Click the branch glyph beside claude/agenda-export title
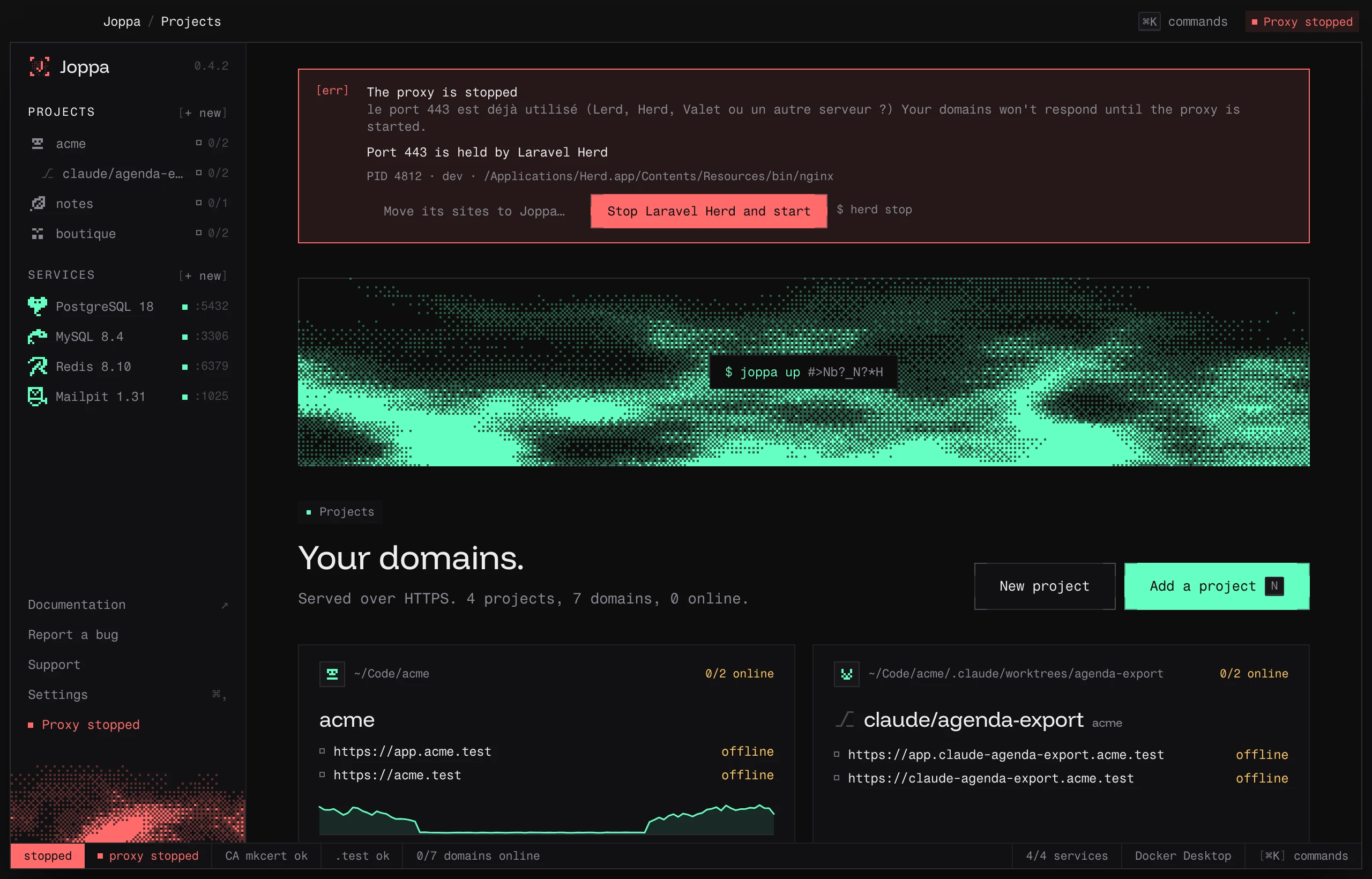 (845, 720)
